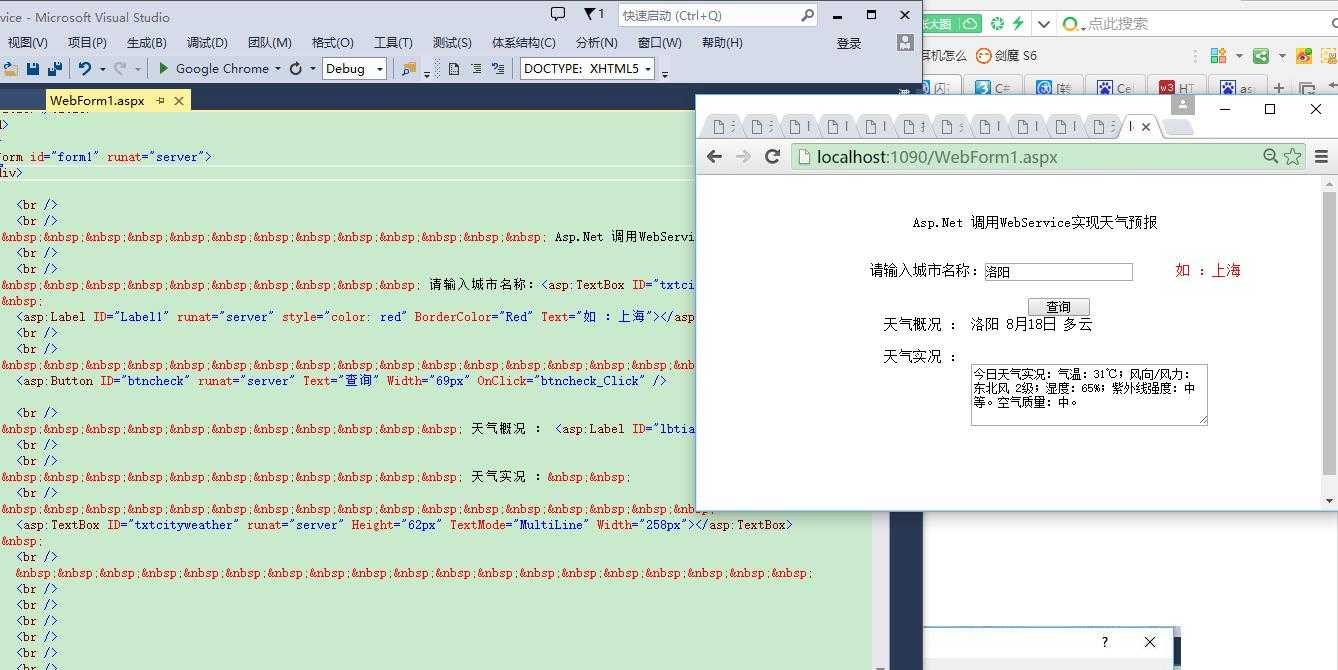Close the active Chrome tab
Screen dimensions: 1338x670
tap(1146, 126)
